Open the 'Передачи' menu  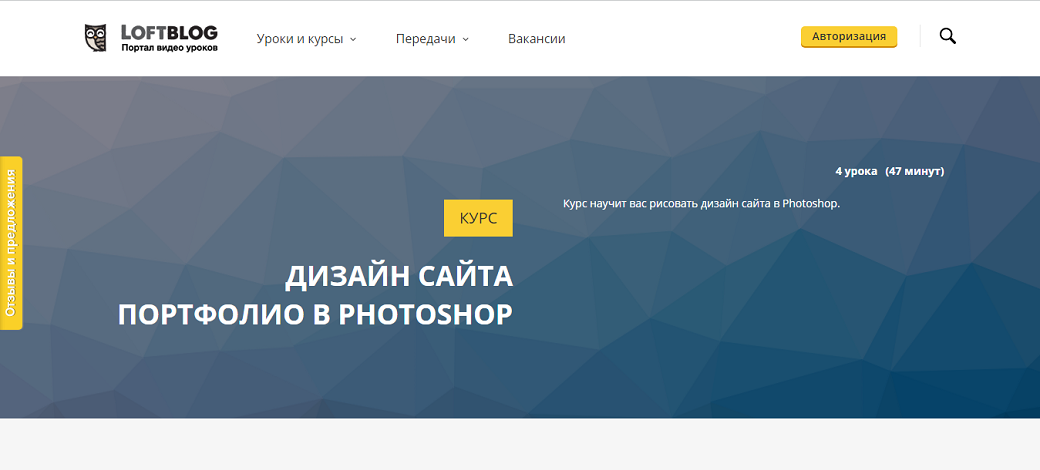[x=425, y=39]
